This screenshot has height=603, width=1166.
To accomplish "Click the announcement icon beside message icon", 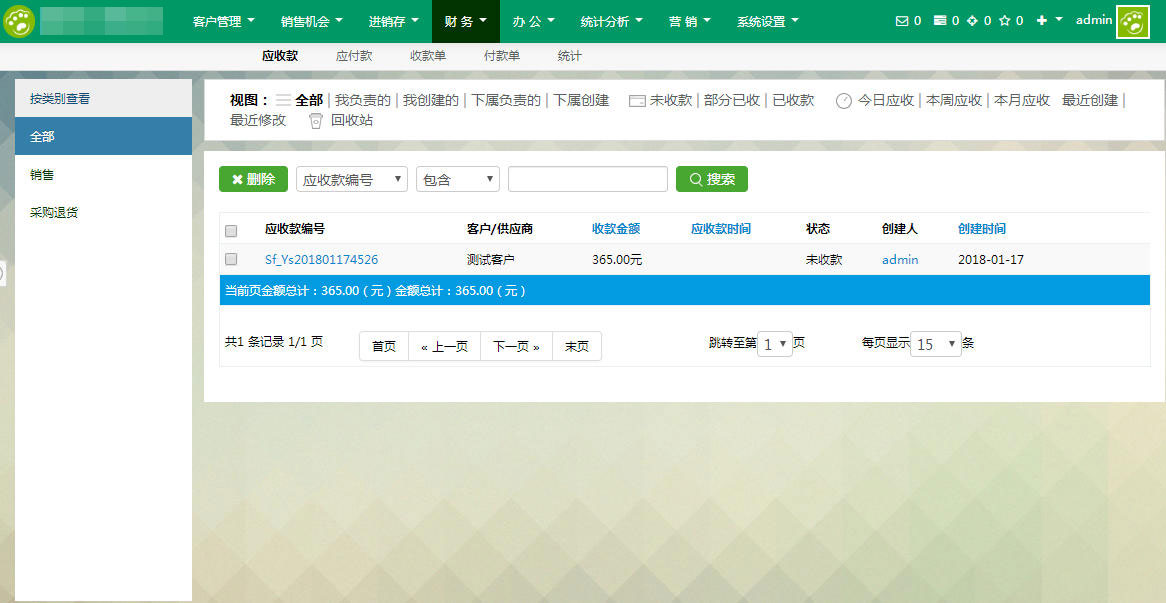I will pos(940,19).
